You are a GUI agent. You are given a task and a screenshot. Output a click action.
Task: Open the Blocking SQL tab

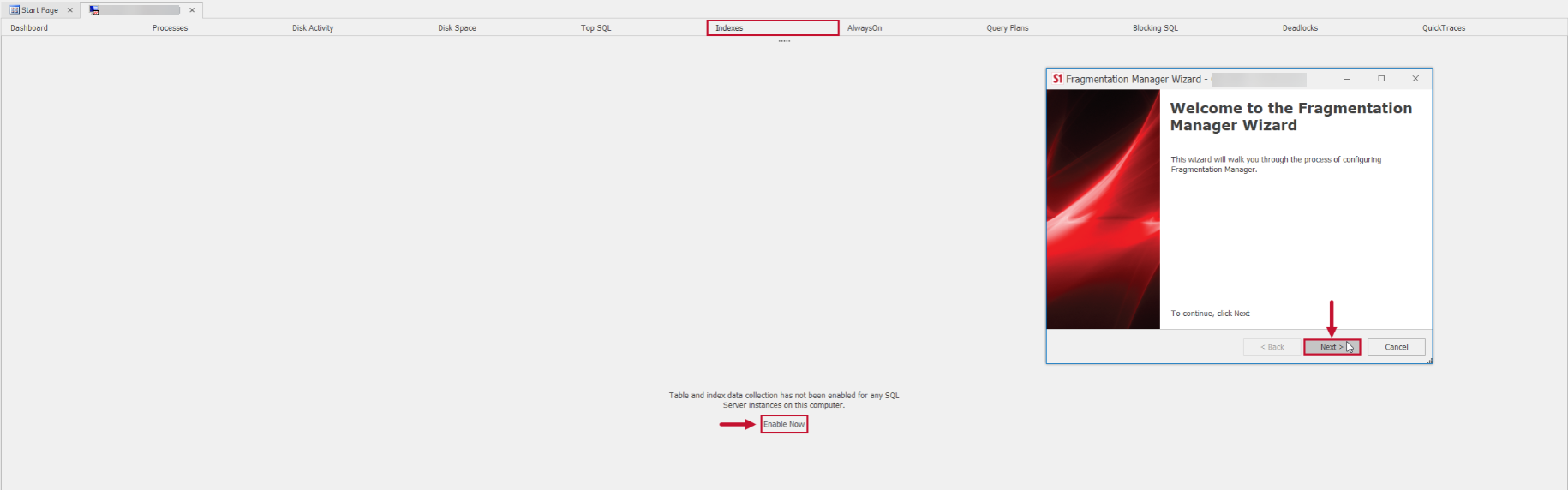[x=1155, y=28]
